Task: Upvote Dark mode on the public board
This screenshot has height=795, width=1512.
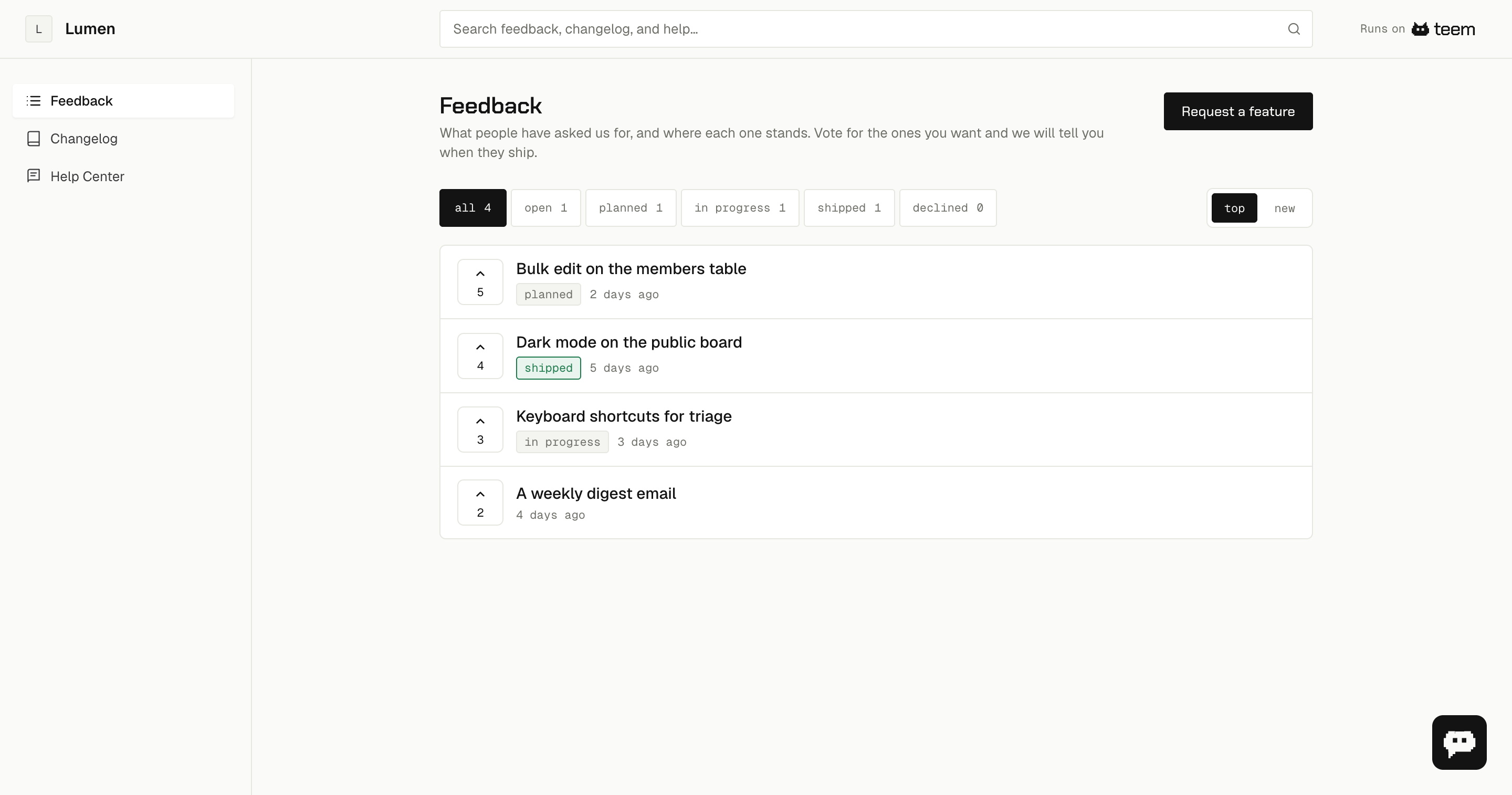Action: (480, 356)
